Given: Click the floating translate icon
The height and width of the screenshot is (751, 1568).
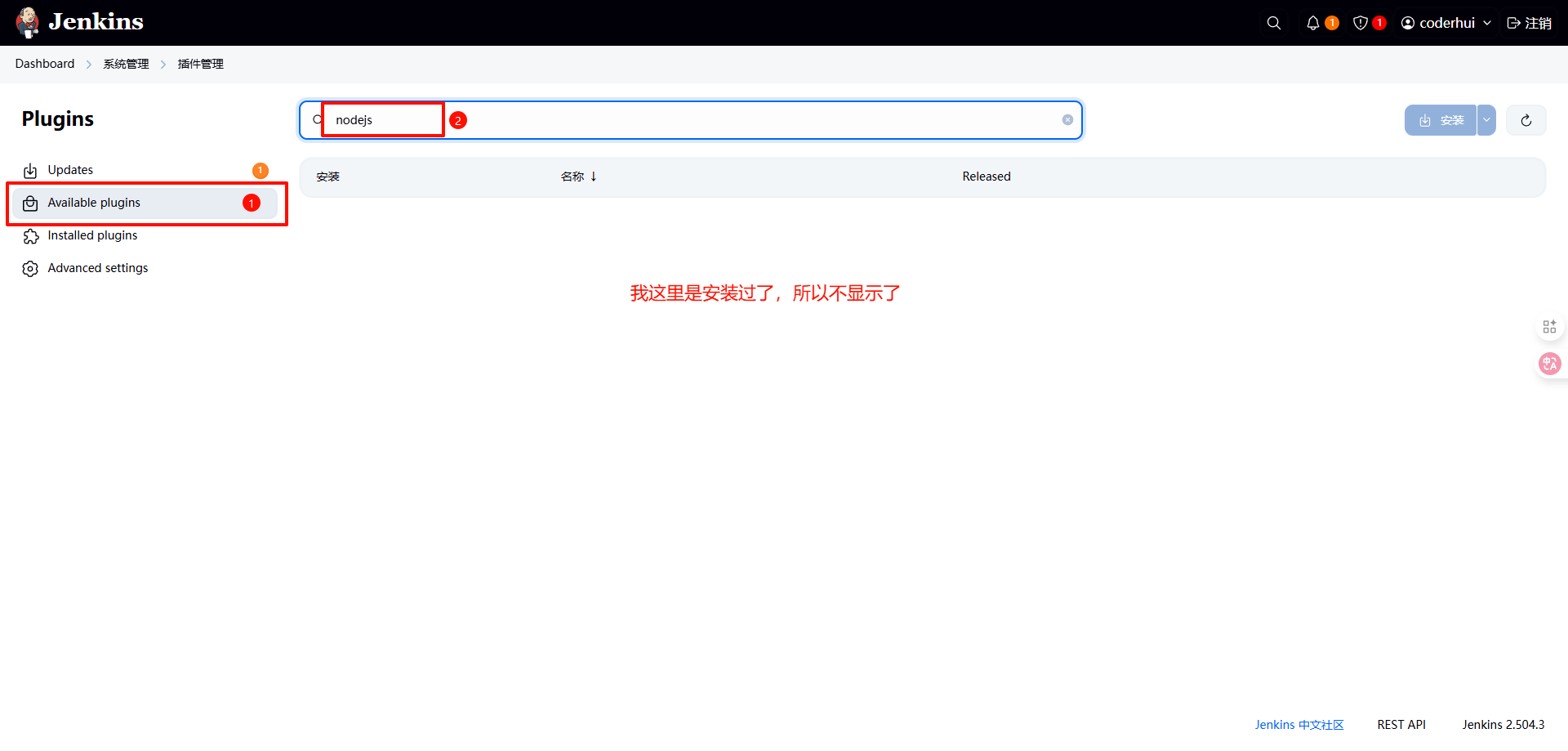Looking at the screenshot, I should [1549, 364].
